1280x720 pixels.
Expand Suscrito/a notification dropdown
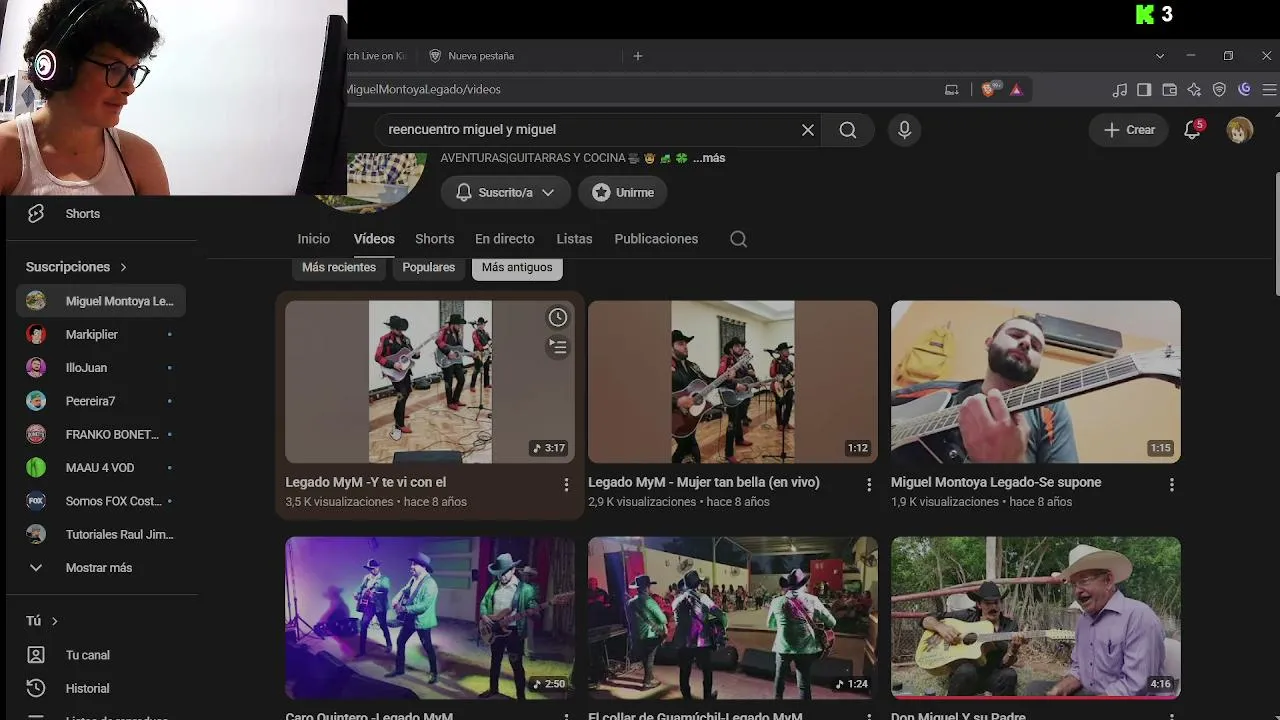(505, 193)
